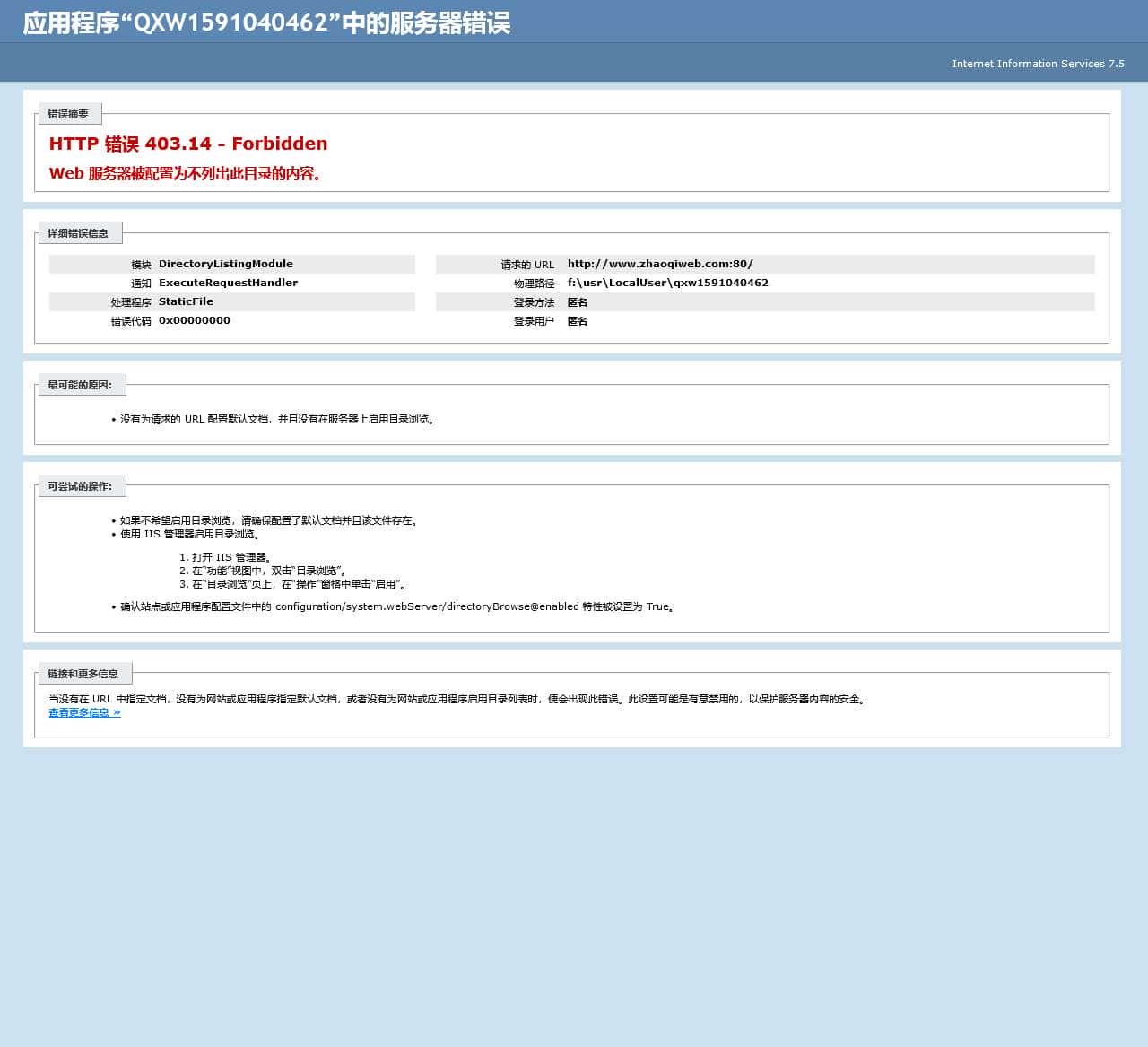Click the 登录用户 field label
The image size is (1148, 1047).
click(x=535, y=321)
